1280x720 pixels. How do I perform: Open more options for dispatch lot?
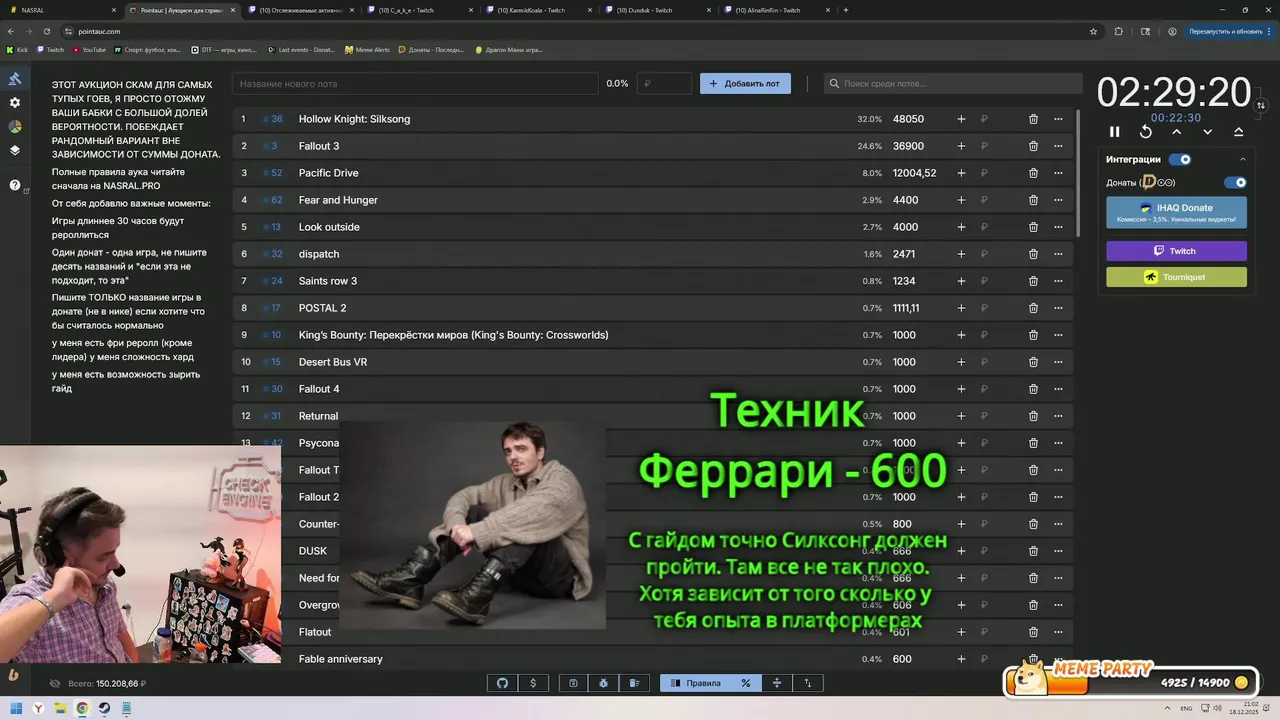coord(1058,254)
